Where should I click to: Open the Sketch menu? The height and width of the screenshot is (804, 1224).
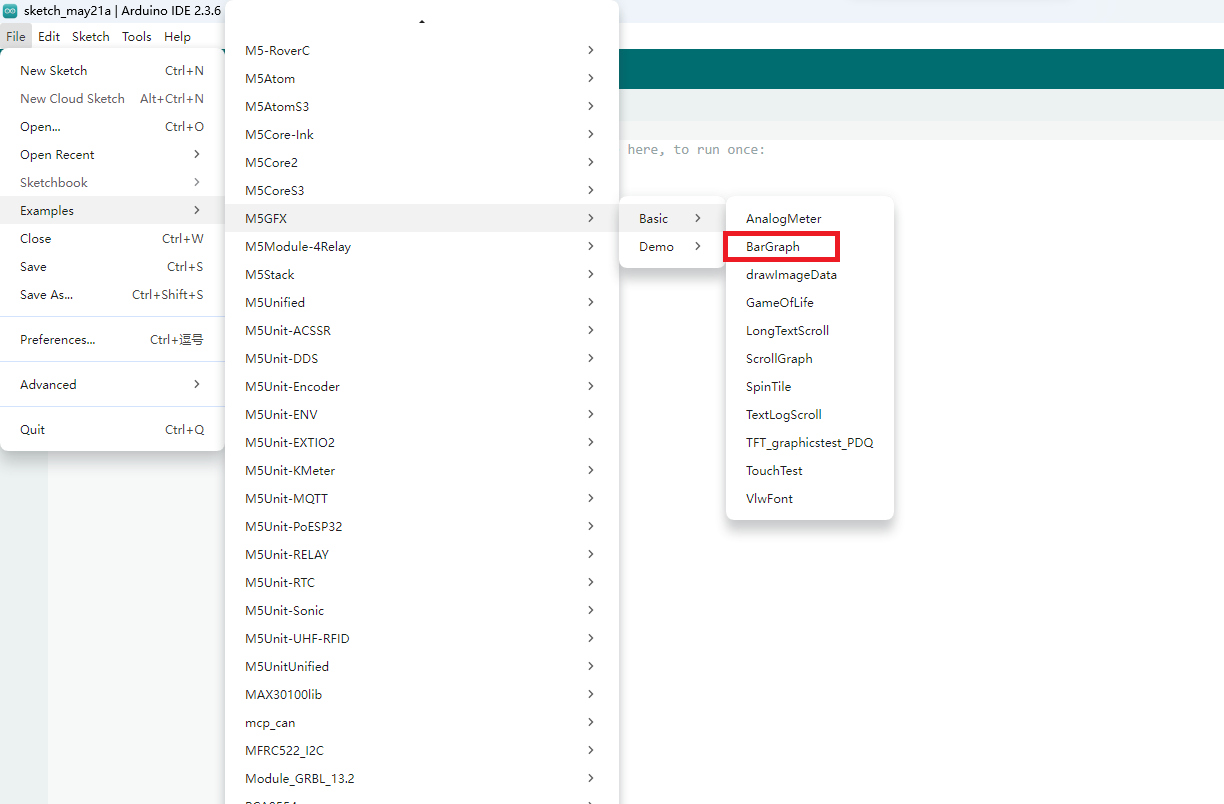coord(91,37)
